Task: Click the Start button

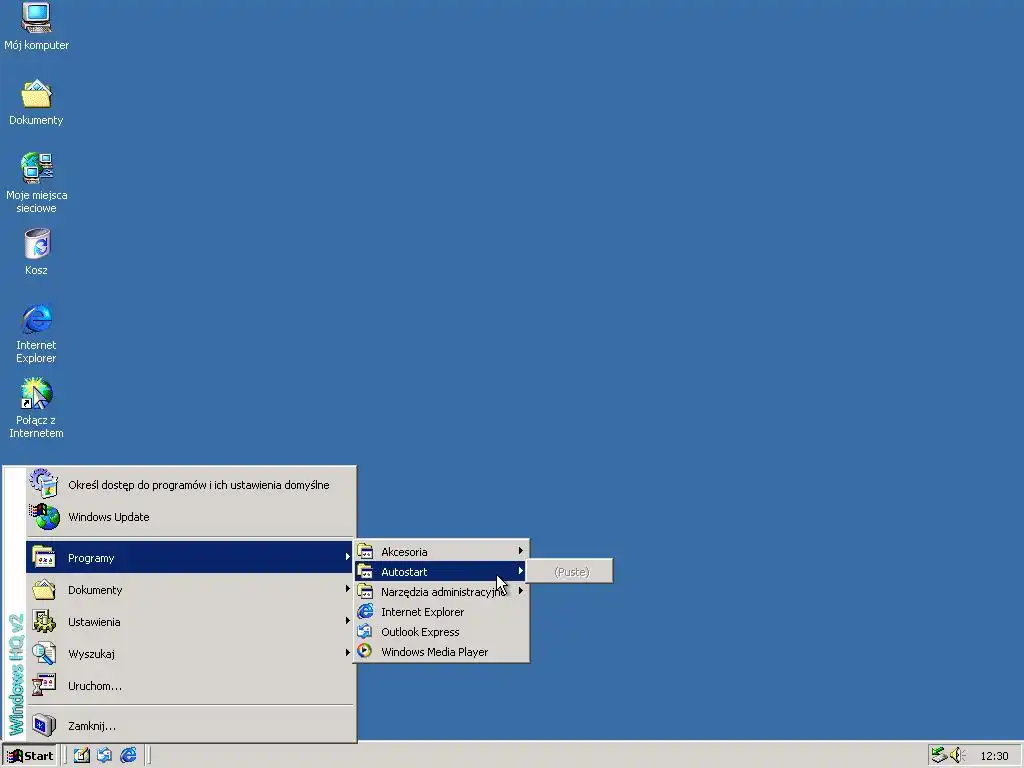Action: 29,756
